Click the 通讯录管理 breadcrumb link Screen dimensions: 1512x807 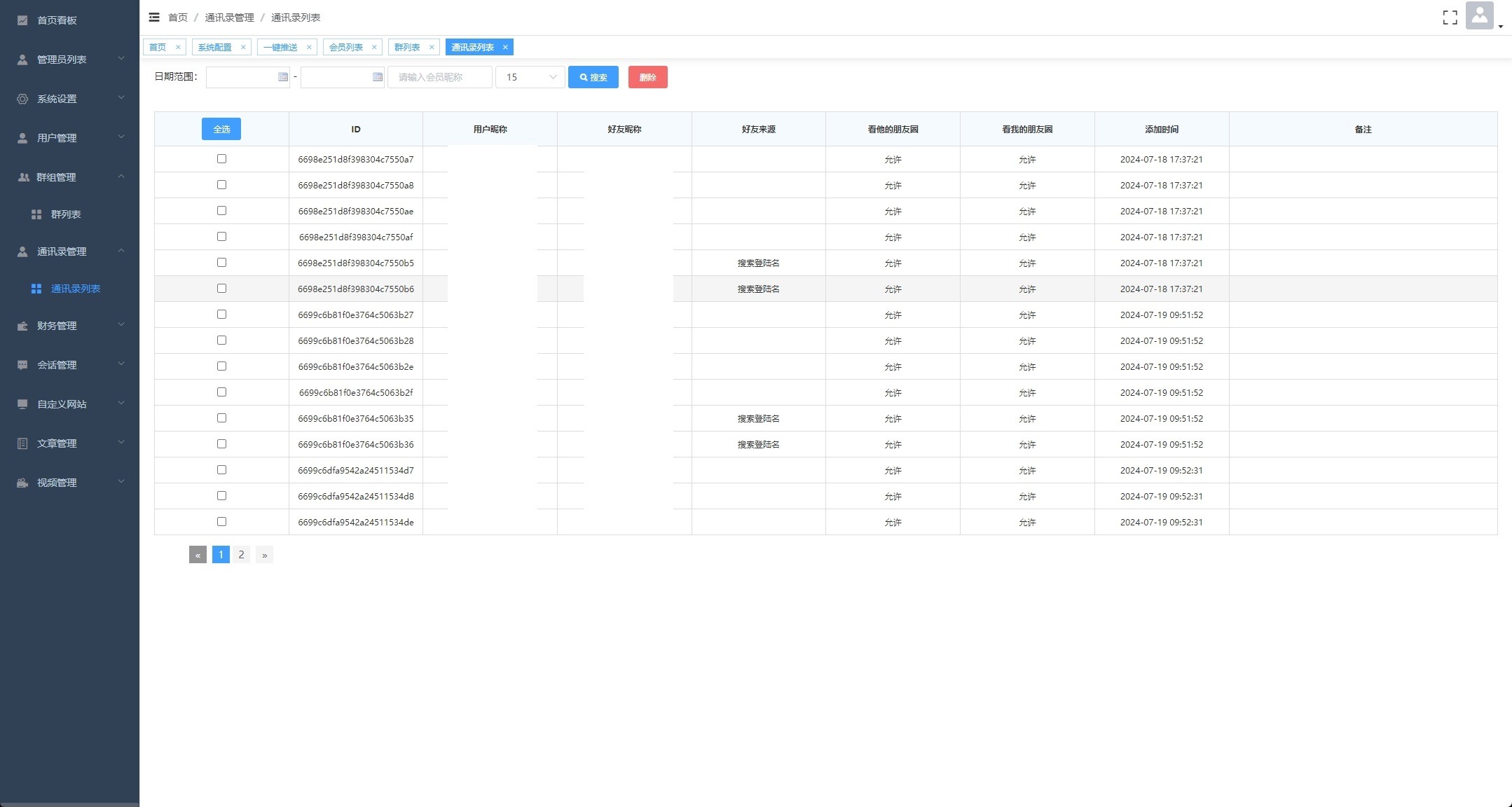[229, 18]
